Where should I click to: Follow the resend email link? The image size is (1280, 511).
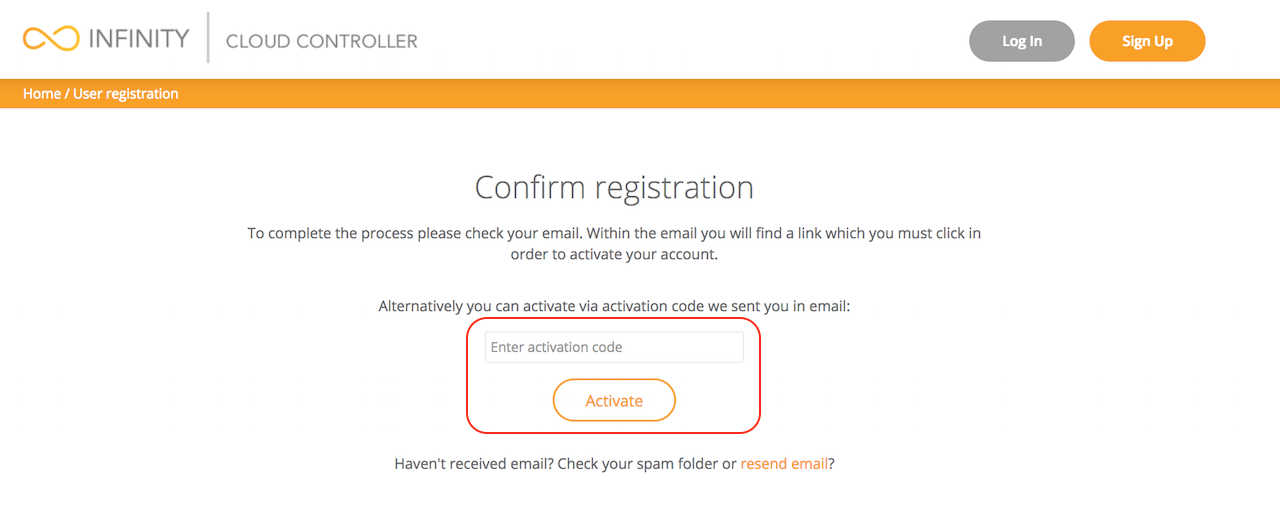point(784,464)
